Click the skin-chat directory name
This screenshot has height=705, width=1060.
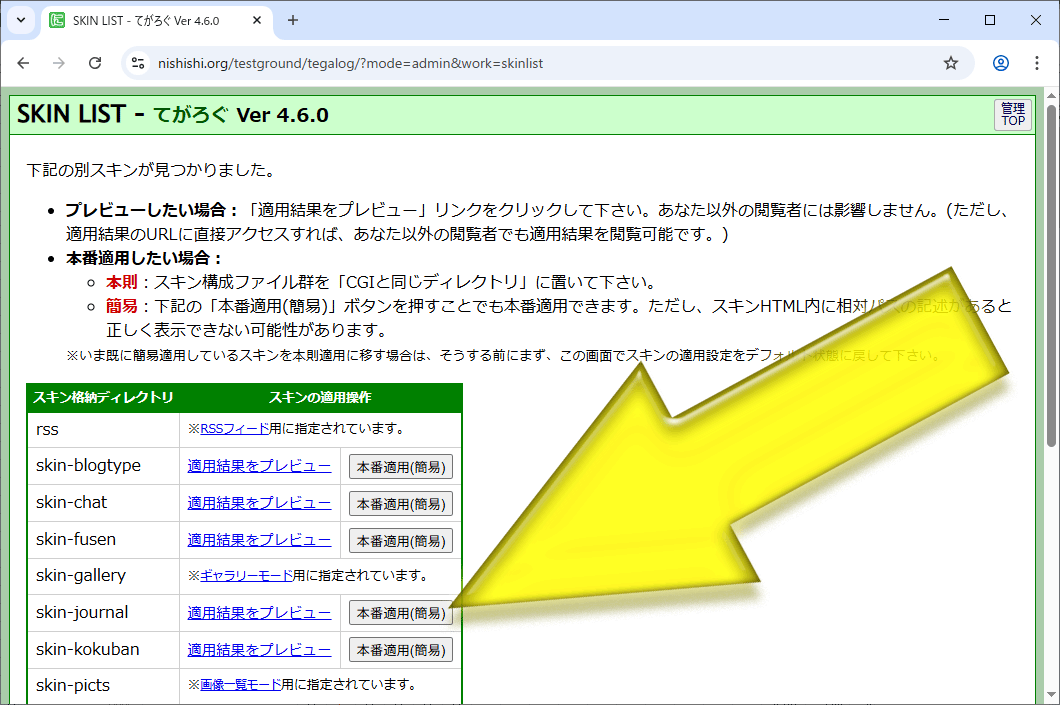pyautogui.click(x=72, y=502)
